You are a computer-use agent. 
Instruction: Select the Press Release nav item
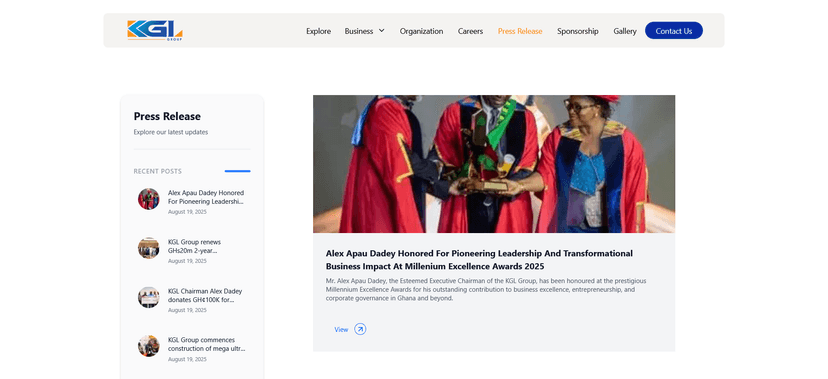point(520,31)
